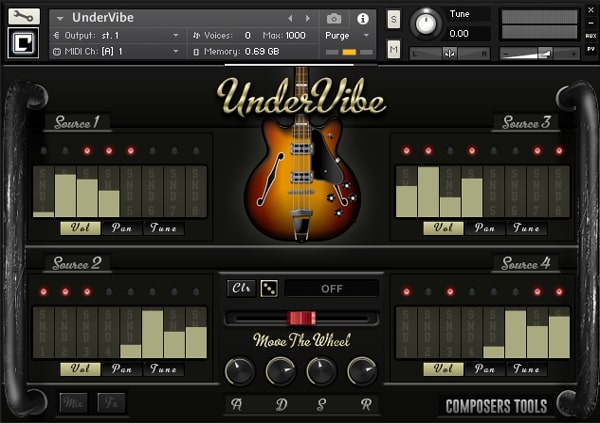
Task: Open the instrument info icon
Action: point(362,18)
